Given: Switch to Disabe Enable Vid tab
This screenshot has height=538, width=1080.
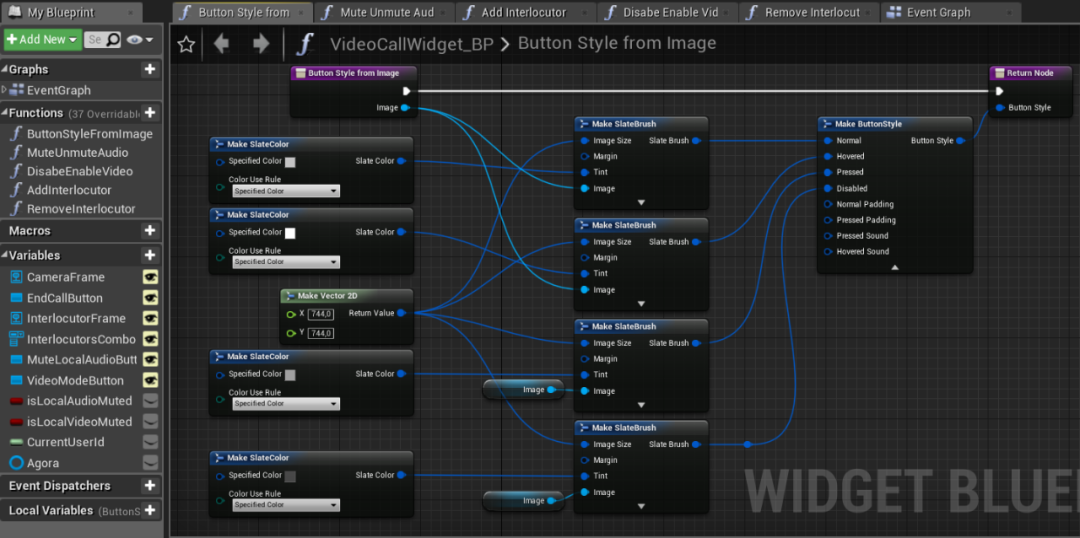Looking at the screenshot, I should (x=668, y=12).
